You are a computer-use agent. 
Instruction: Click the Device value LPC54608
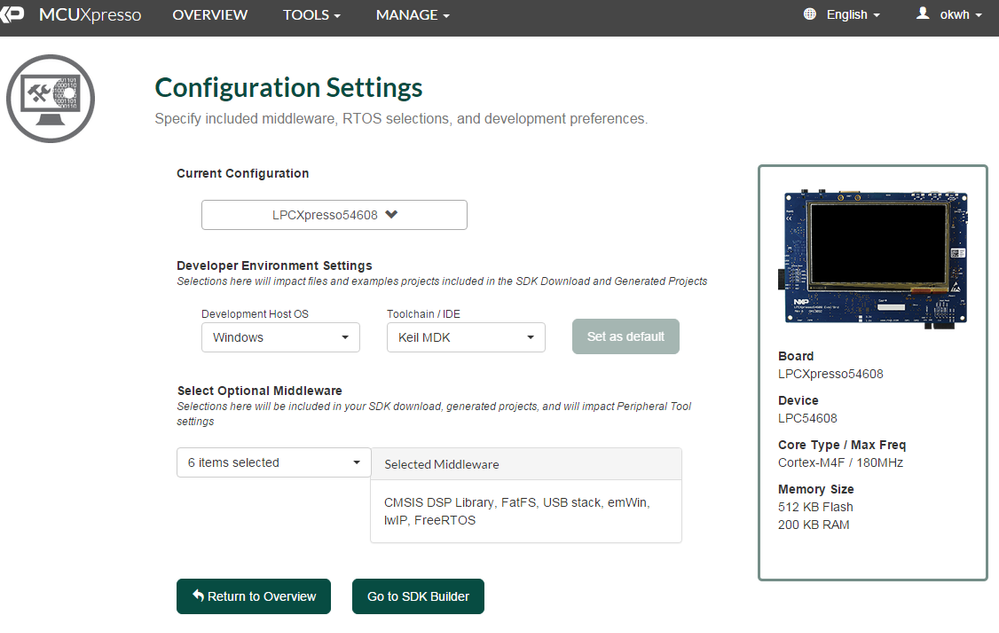[807, 418]
